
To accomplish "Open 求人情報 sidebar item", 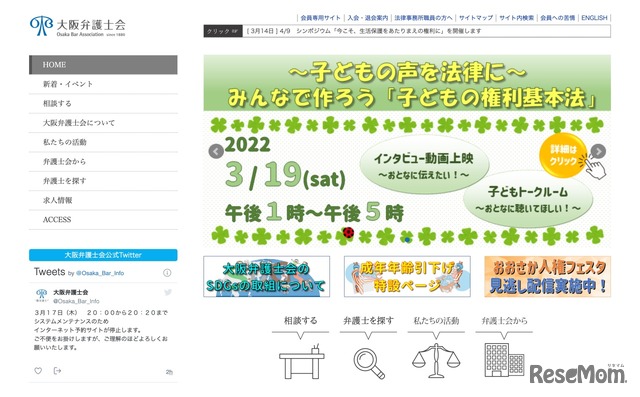I will [x=103, y=200].
